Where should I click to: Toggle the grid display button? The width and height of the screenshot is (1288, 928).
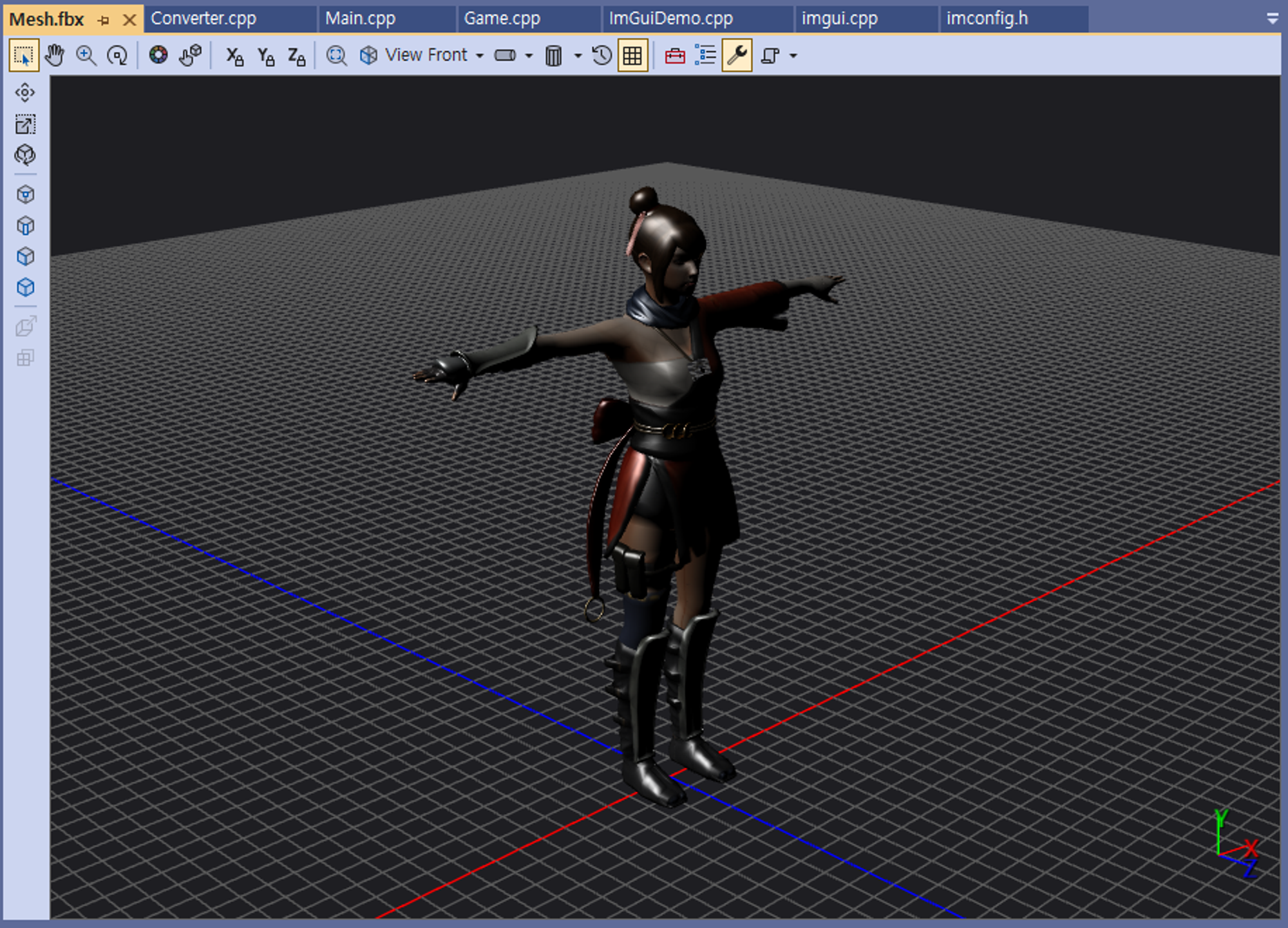[632, 55]
